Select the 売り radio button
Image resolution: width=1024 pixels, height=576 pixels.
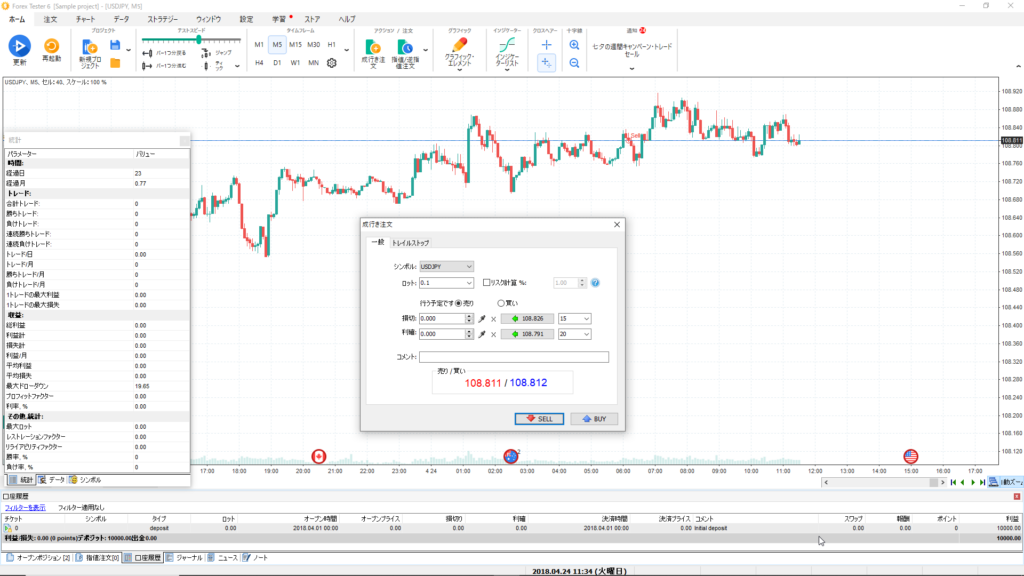458,303
